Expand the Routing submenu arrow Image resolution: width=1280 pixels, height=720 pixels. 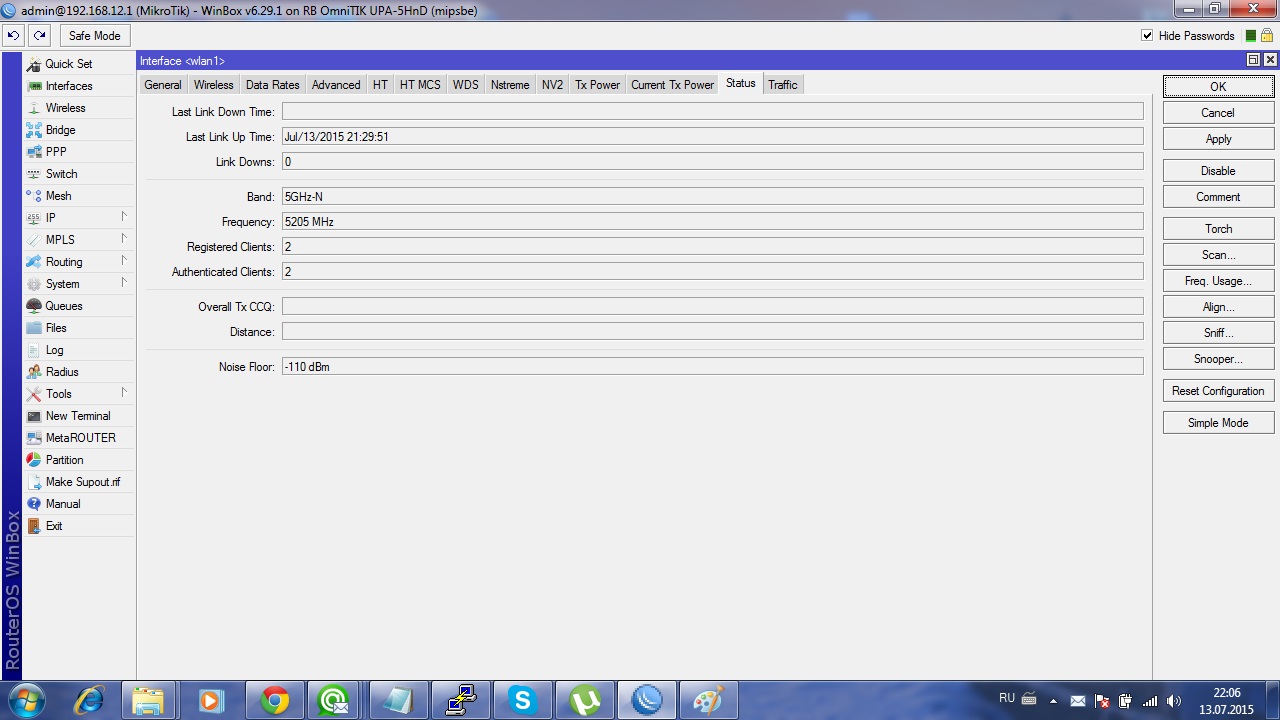point(124,261)
